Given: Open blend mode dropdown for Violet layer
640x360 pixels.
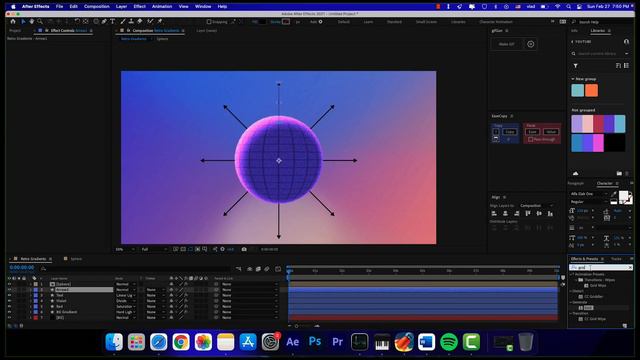Looking at the screenshot, I should [125, 301].
